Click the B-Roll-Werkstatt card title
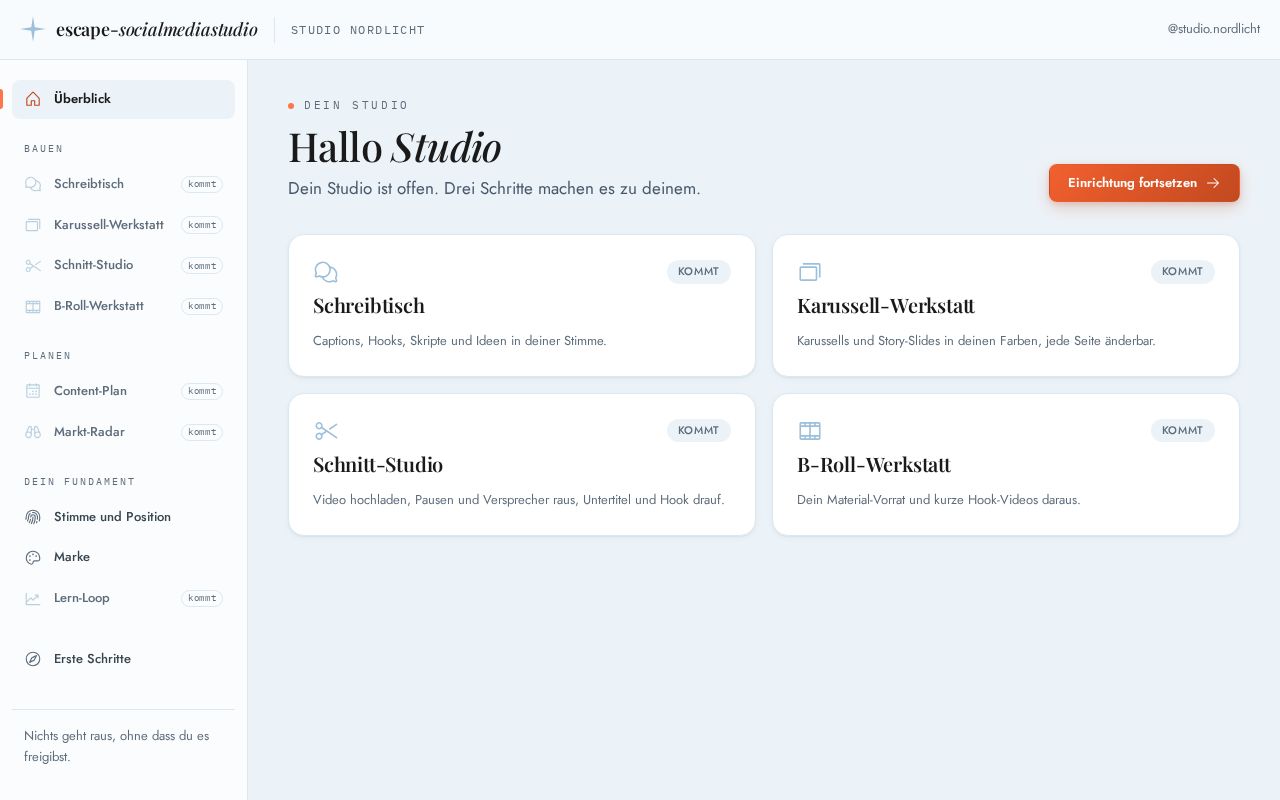 [874, 464]
